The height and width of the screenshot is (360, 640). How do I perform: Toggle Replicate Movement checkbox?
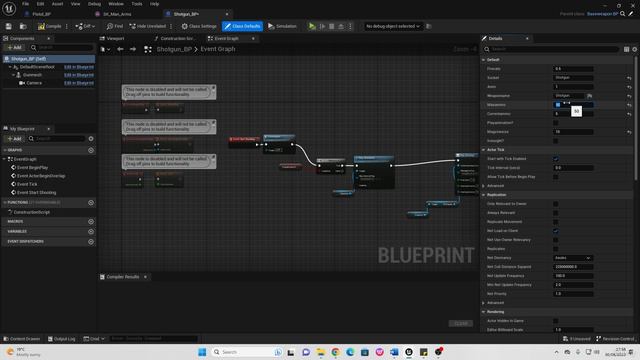pyautogui.click(x=556, y=222)
